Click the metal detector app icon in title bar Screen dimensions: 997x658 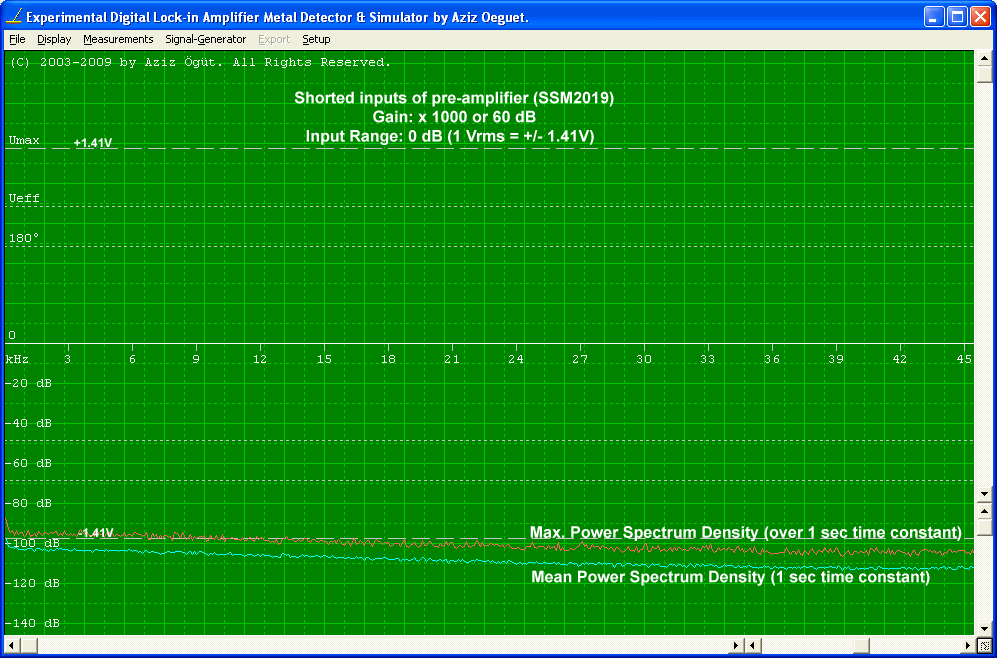[15, 16]
